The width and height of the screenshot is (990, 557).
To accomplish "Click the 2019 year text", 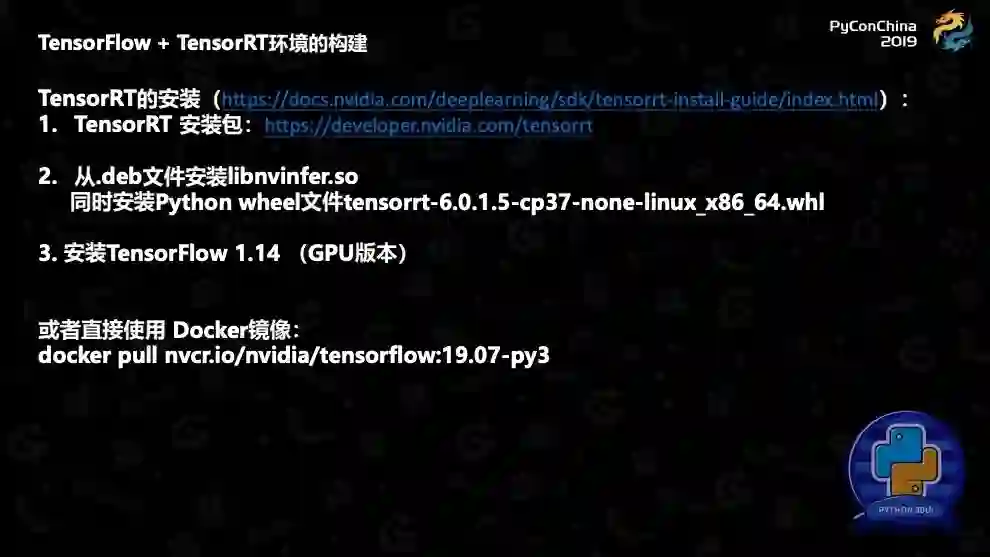I will 898,42.
